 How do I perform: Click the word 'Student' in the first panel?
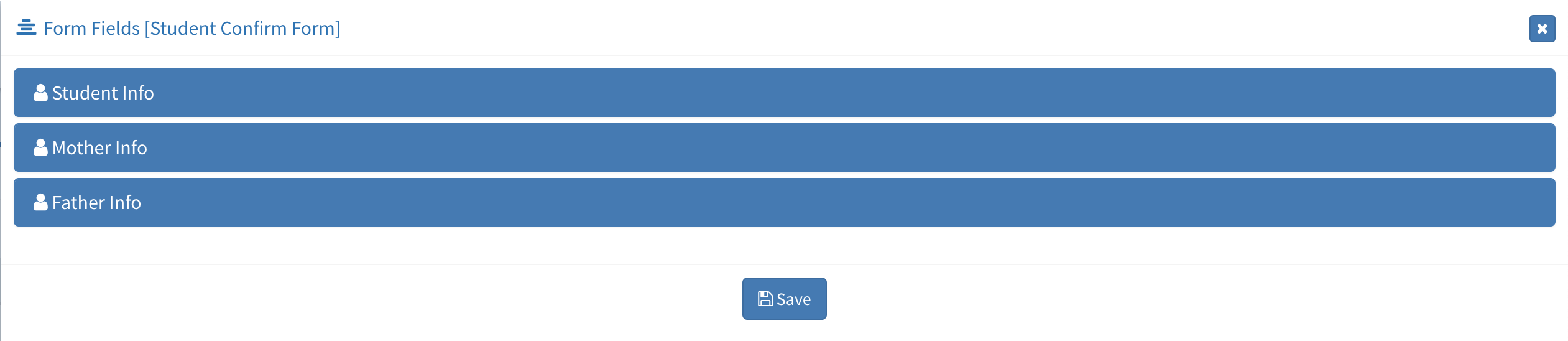click(x=85, y=93)
